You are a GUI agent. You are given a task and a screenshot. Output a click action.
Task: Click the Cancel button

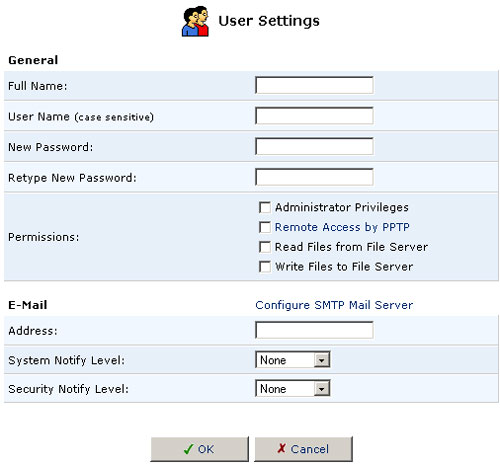tap(304, 449)
